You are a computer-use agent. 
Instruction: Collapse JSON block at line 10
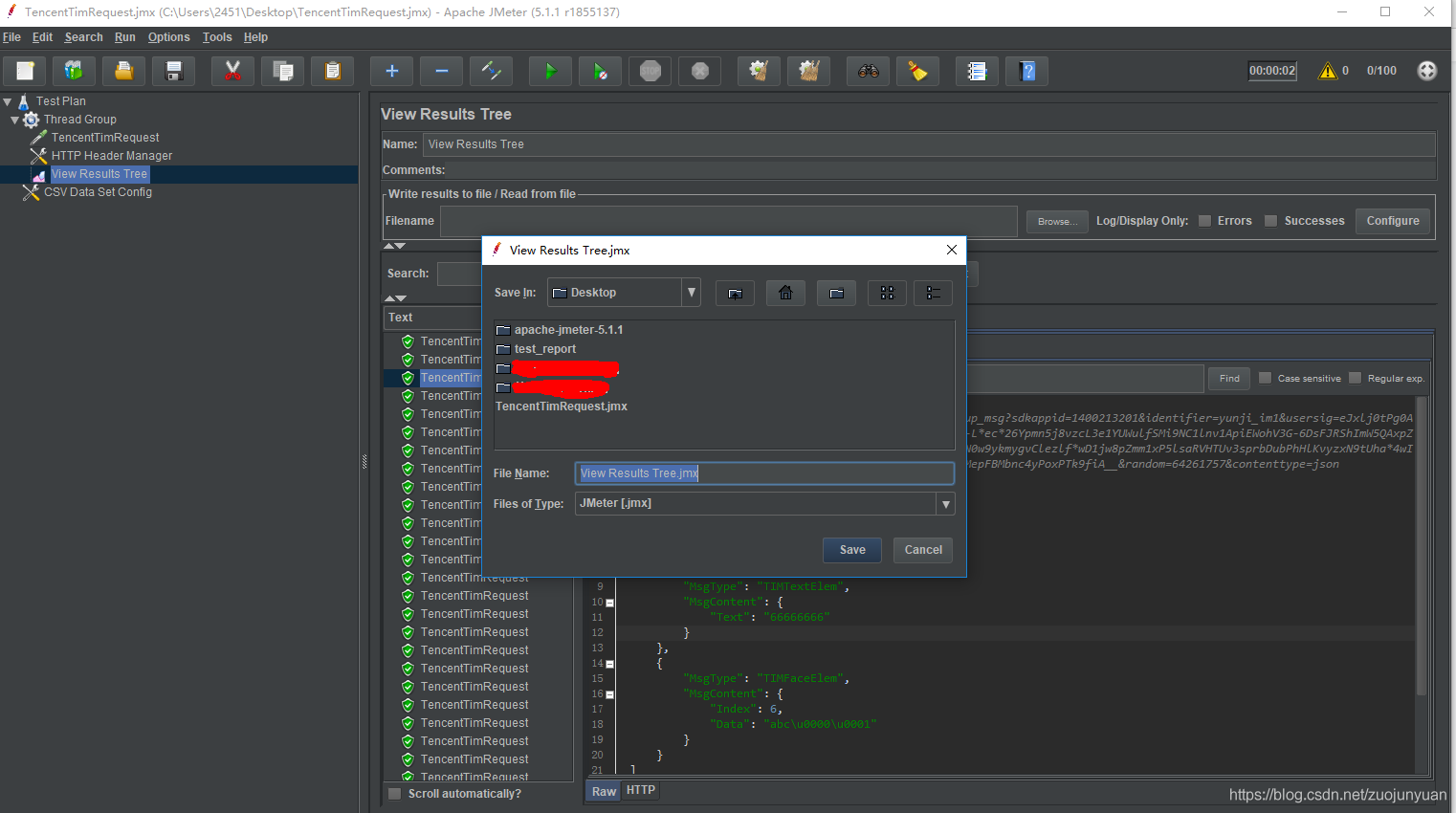[610, 603]
